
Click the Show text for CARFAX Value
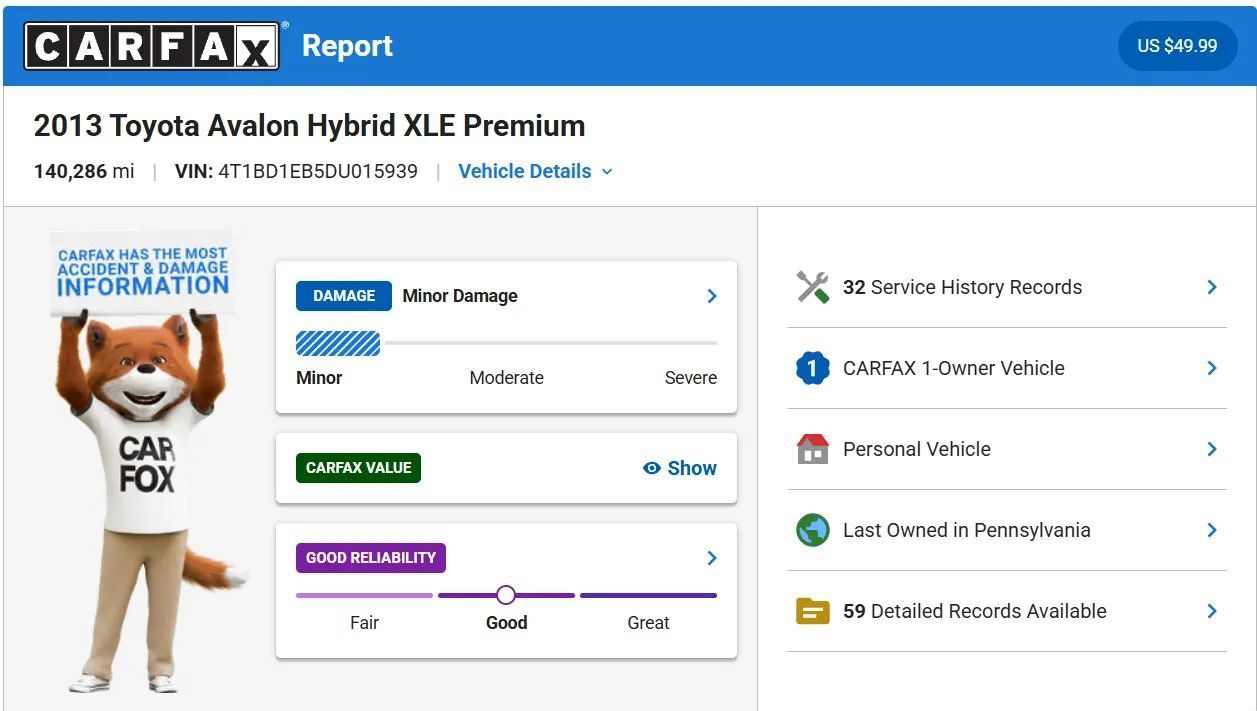pyautogui.click(x=692, y=468)
